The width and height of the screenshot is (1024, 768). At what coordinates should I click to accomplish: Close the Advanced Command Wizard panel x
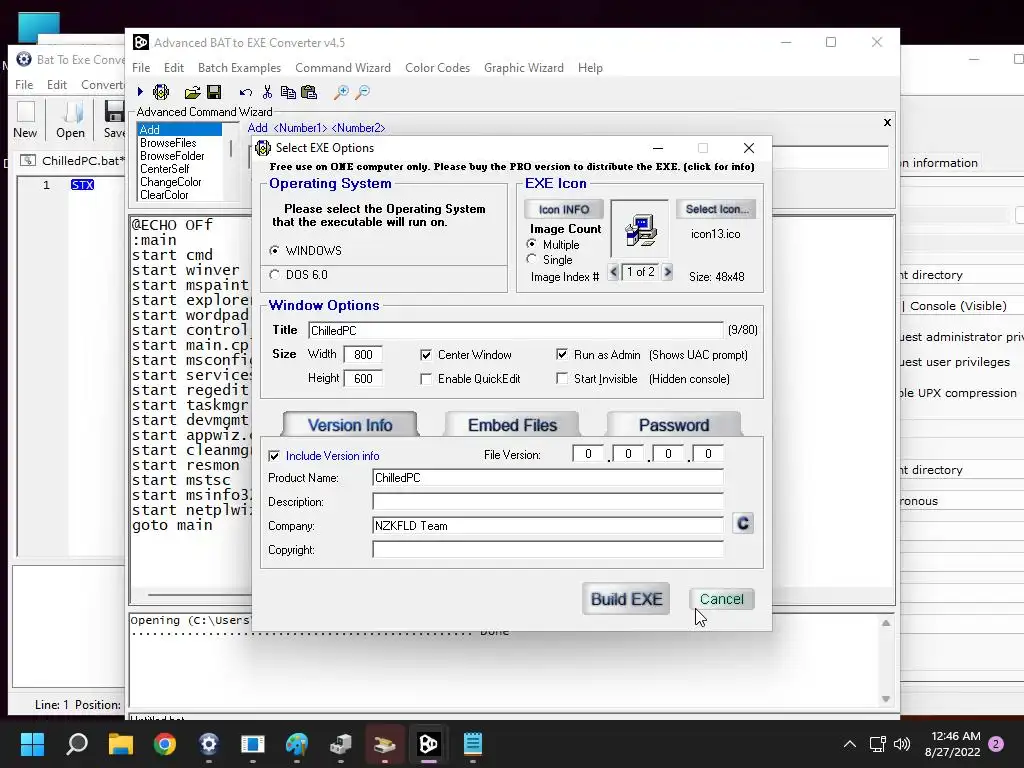pyautogui.click(x=887, y=122)
